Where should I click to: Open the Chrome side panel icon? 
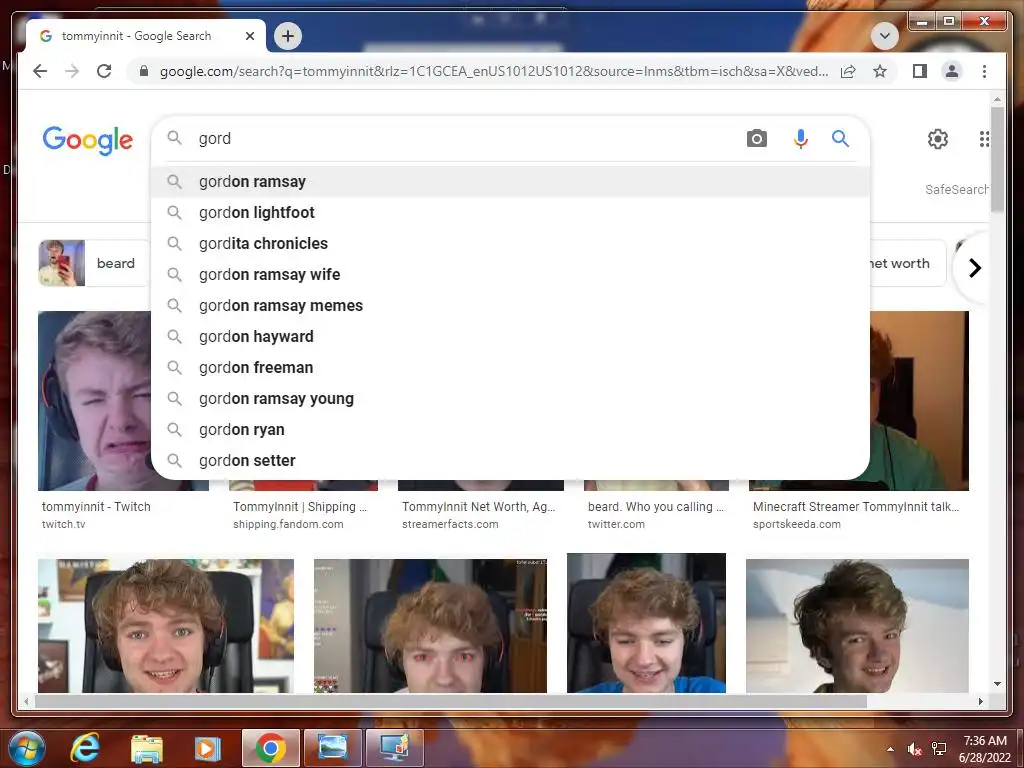coord(920,71)
